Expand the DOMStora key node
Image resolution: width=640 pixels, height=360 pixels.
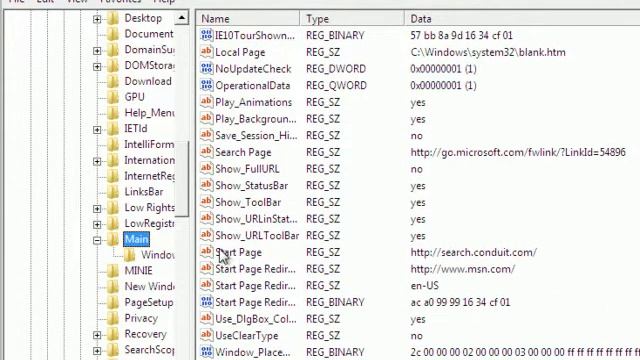(x=97, y=67)
